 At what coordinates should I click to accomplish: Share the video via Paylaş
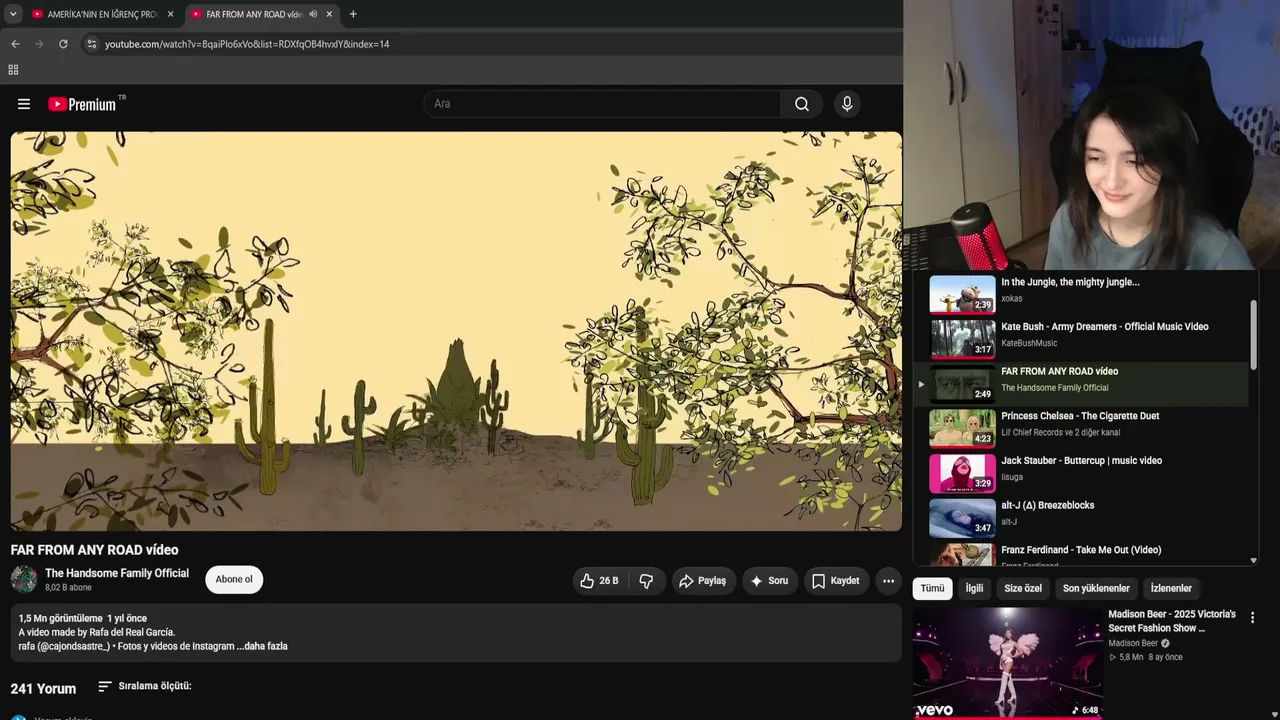702,581
